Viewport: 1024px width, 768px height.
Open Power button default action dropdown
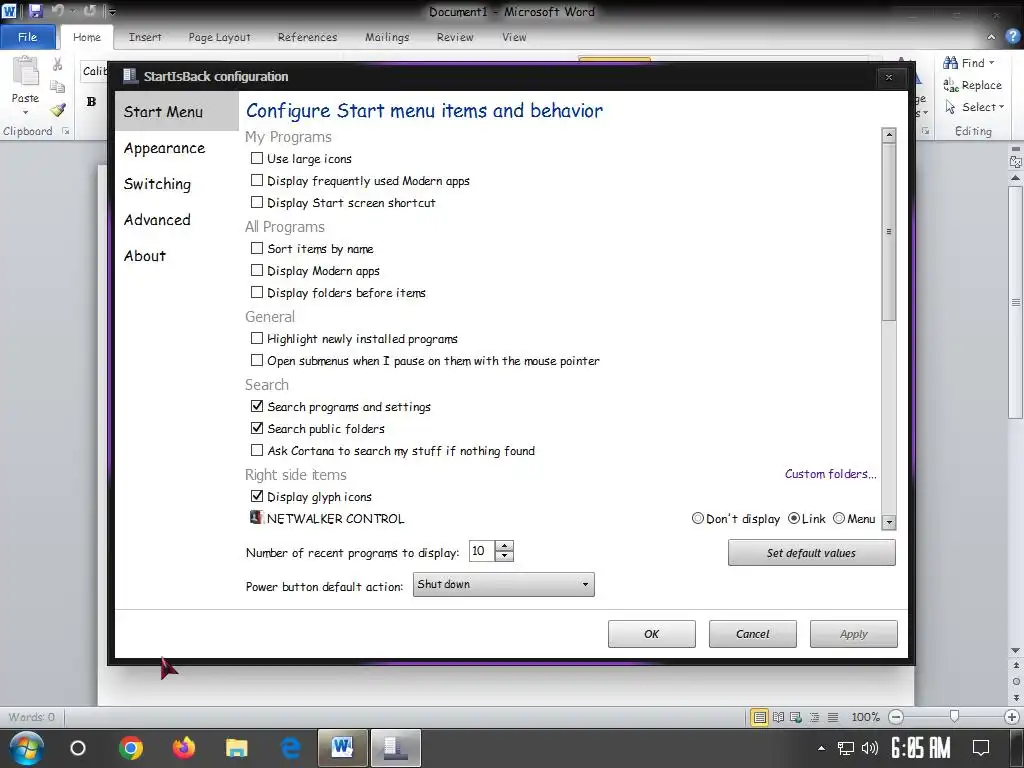coord(504,584)
